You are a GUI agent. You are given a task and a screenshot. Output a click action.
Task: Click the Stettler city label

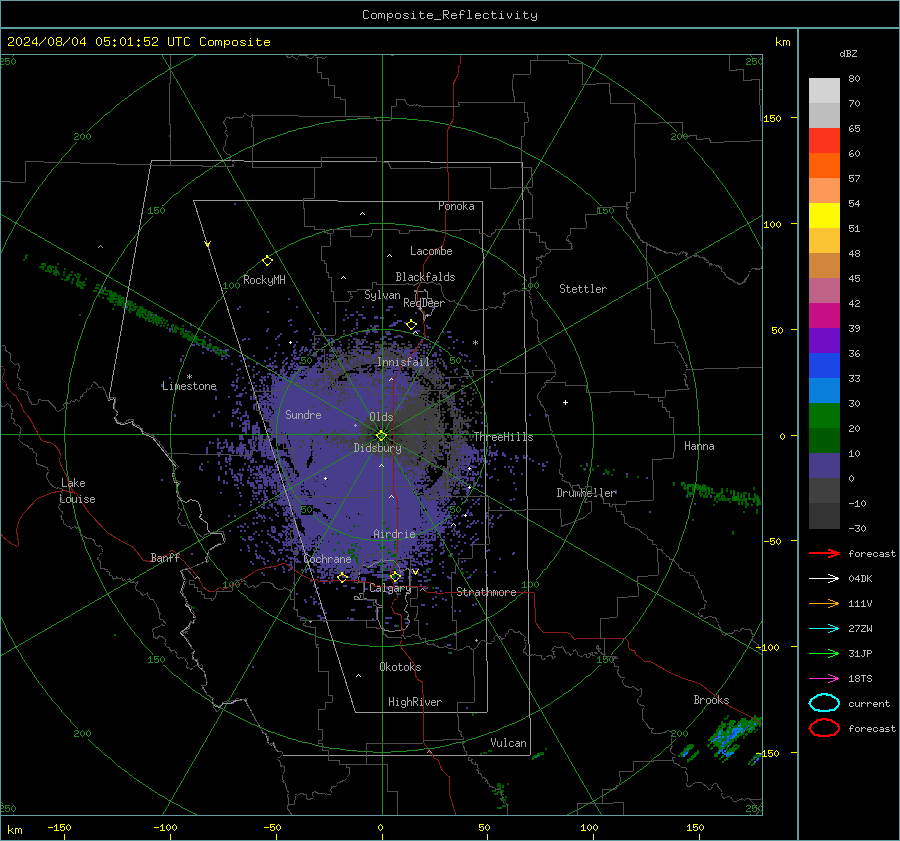583,289
